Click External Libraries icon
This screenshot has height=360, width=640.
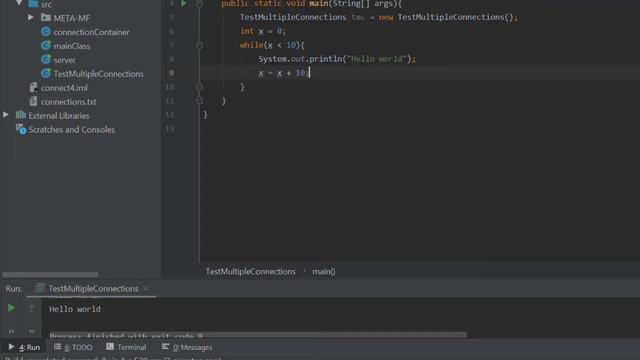tap(21, 115)
